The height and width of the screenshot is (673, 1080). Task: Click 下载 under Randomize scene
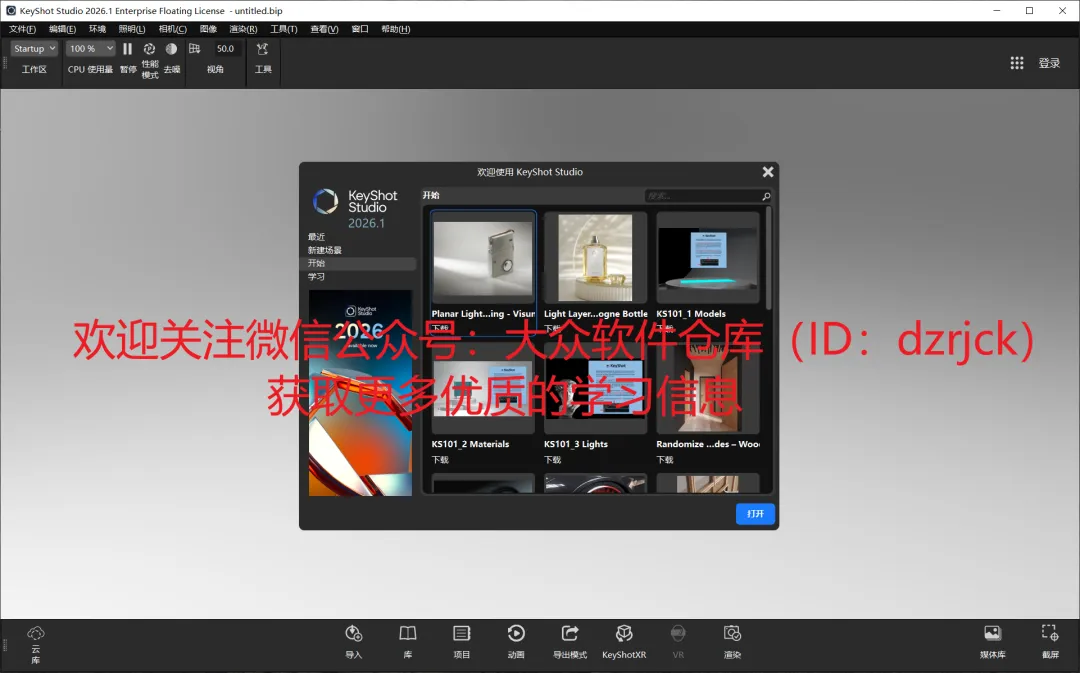(665, 459)
